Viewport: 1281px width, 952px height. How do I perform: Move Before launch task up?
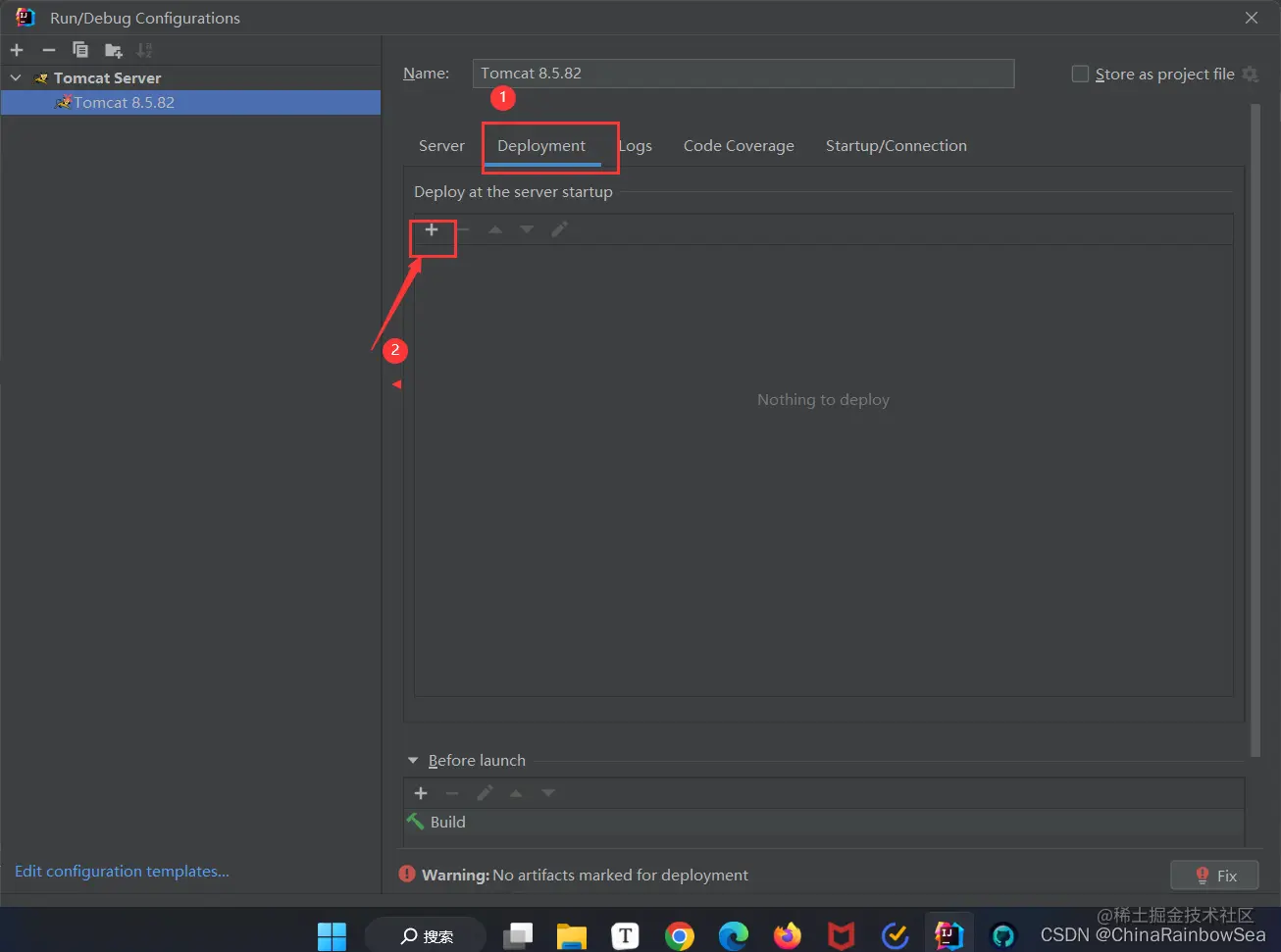(516, 793)
